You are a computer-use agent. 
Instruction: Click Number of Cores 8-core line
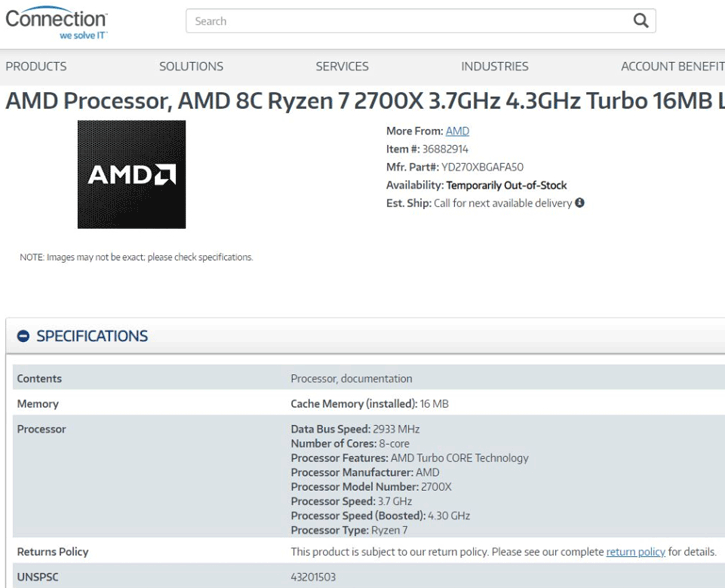click(x=350, y=444)
